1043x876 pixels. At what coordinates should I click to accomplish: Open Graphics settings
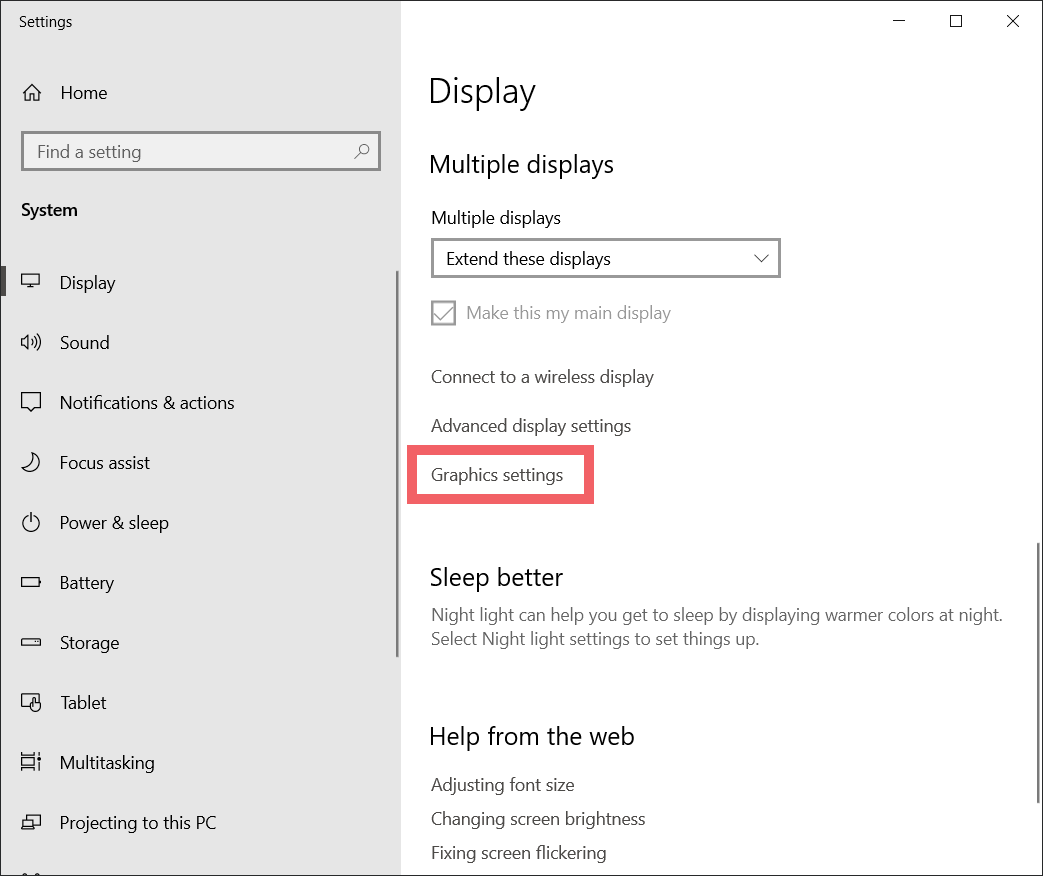pyautogui.click(x=498, y=474)
